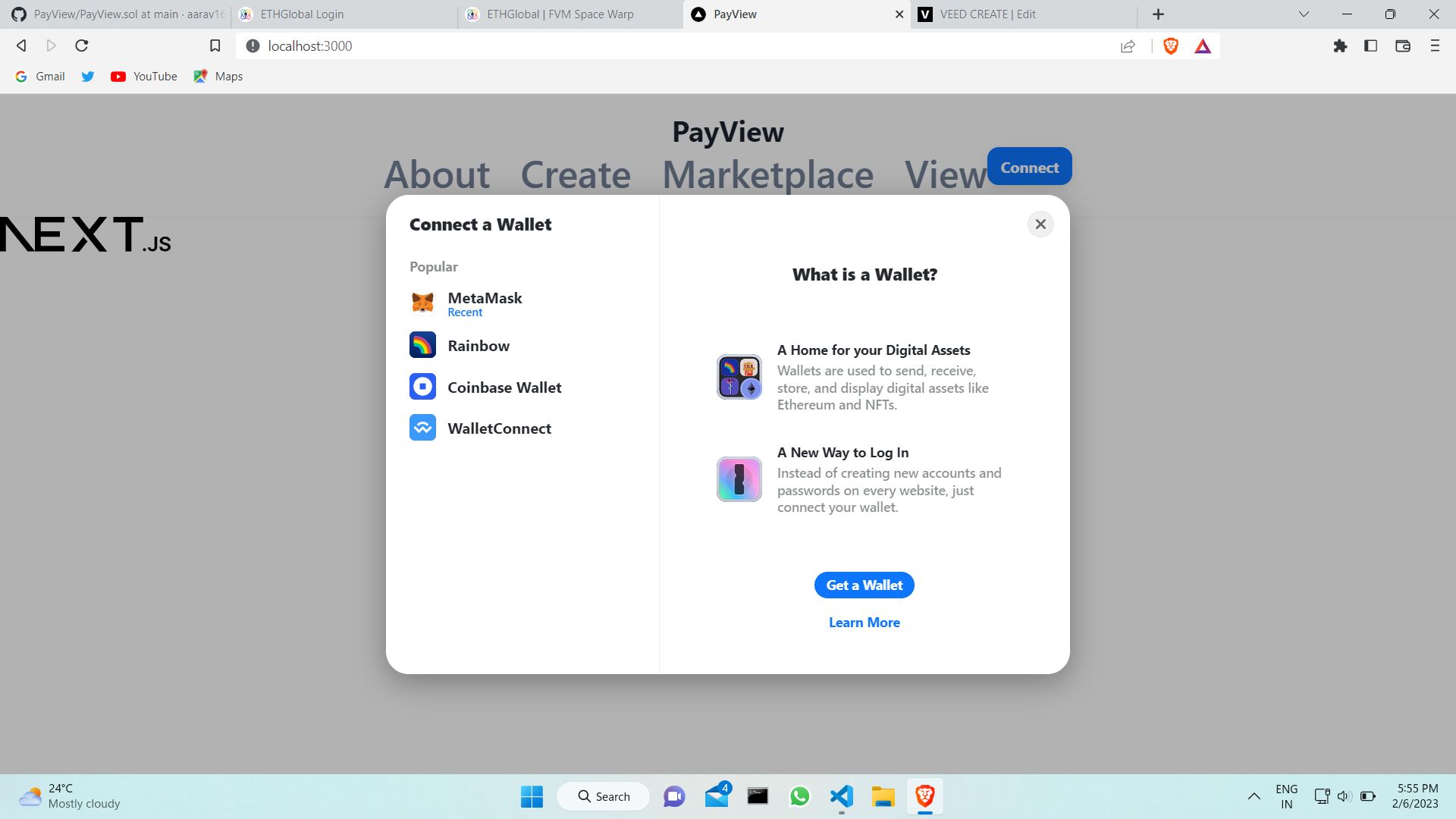Open the weather widget
The image size is (1456, 819).
(70, 796)
